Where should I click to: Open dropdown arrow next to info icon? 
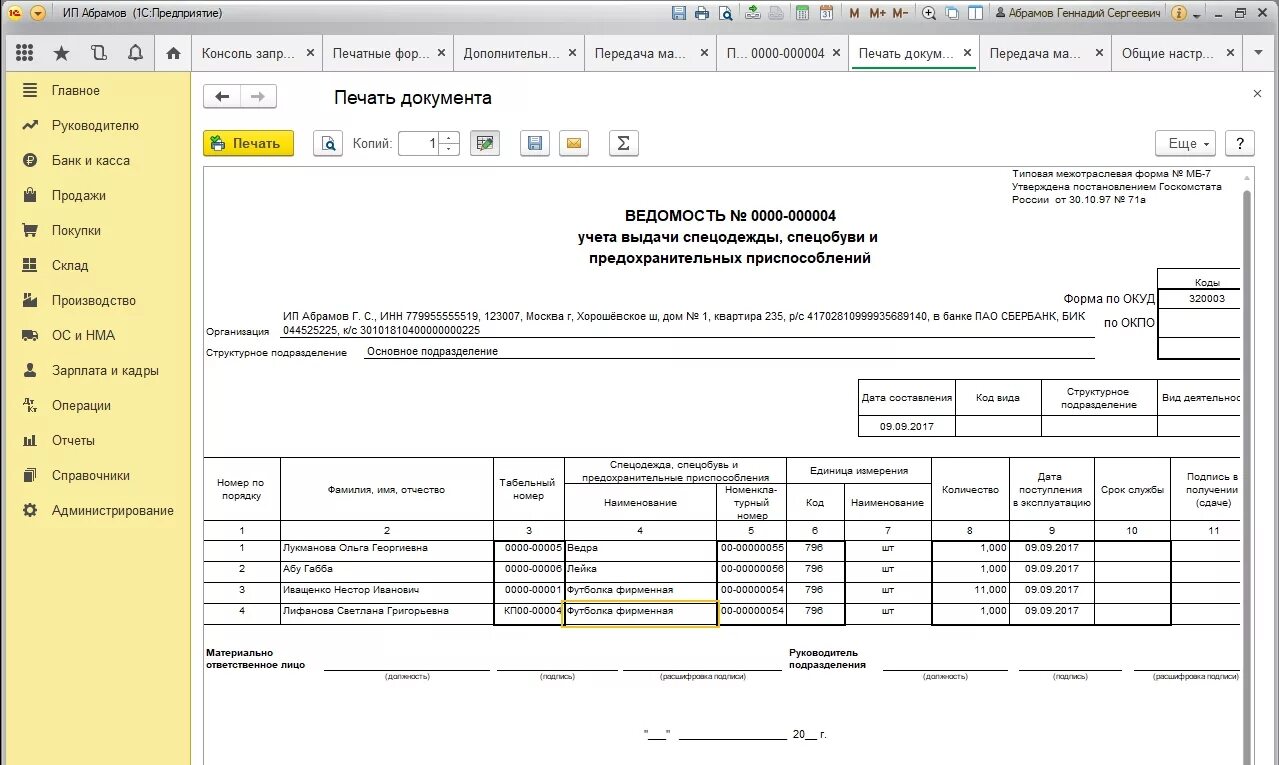pos(1196,14)
